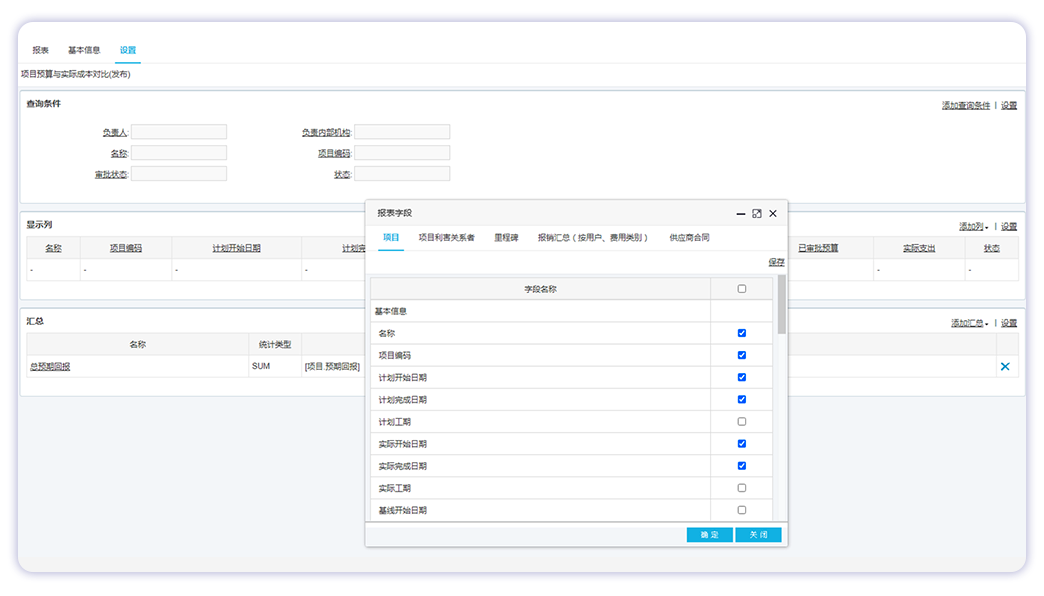The height and width of the screenshot is (596, 1044).
Task: Check the 实际工期 field checkbox
Action: tap(741, 488)
